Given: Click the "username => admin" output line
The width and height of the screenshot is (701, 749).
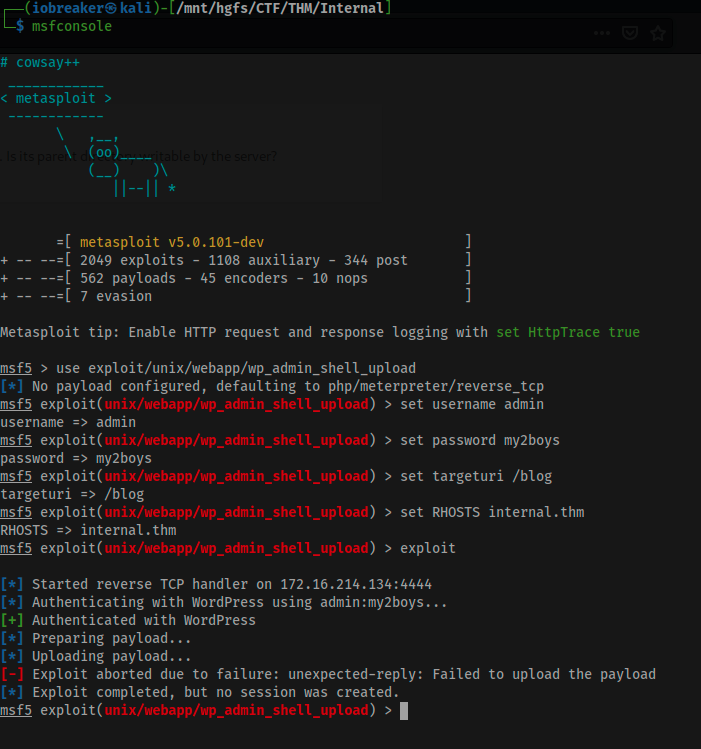Looking at the screenshot, I should [68, 423].
